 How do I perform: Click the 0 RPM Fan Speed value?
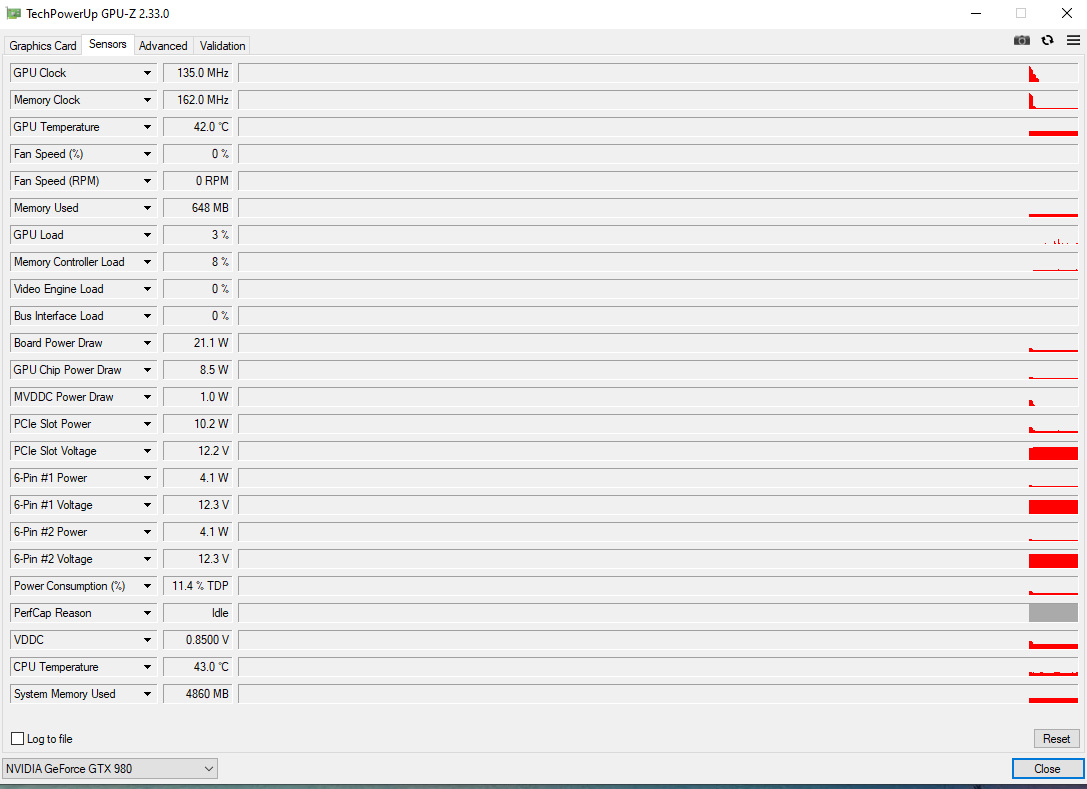pos(198,181)
